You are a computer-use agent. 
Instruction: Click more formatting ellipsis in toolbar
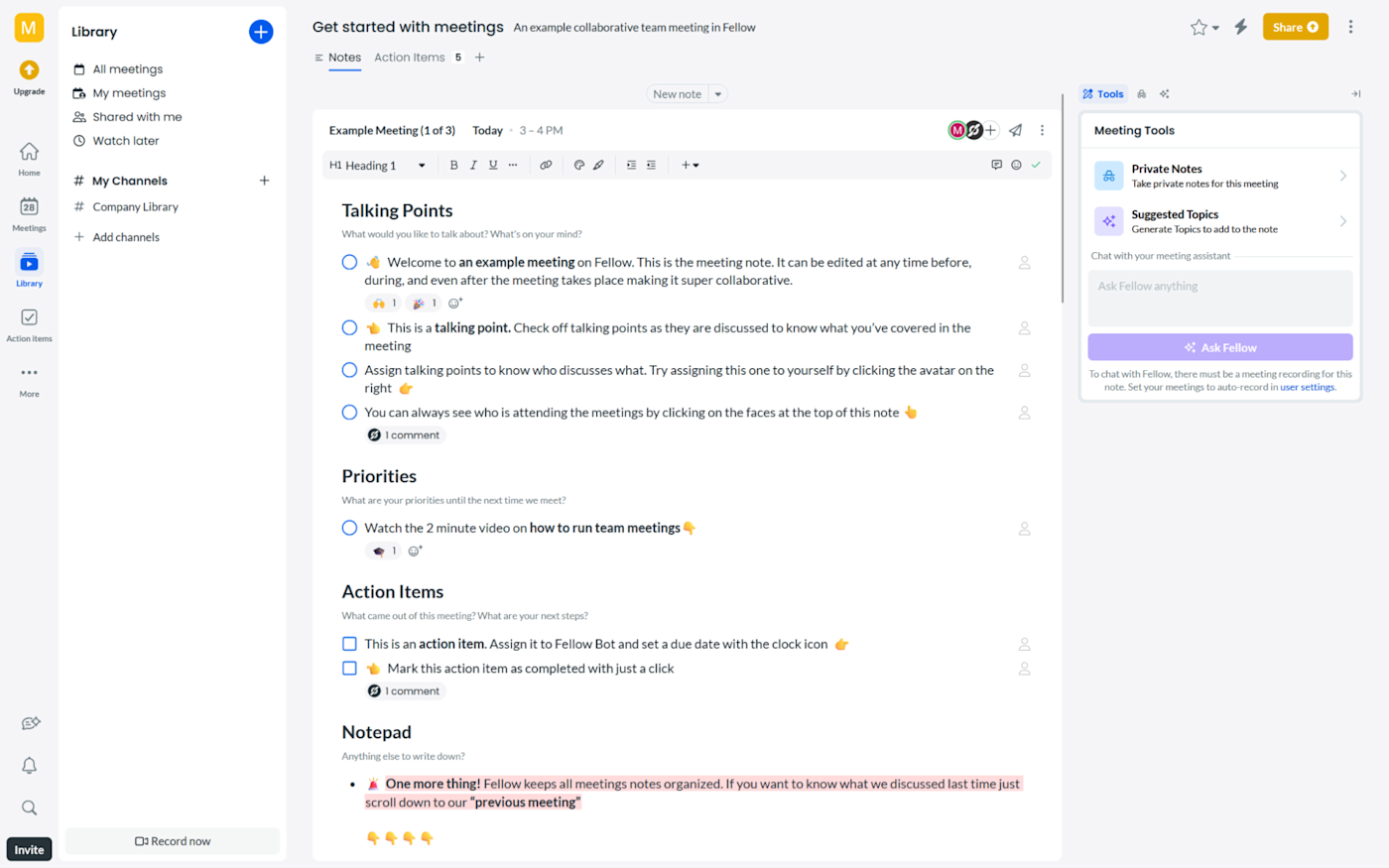[512, 165]
